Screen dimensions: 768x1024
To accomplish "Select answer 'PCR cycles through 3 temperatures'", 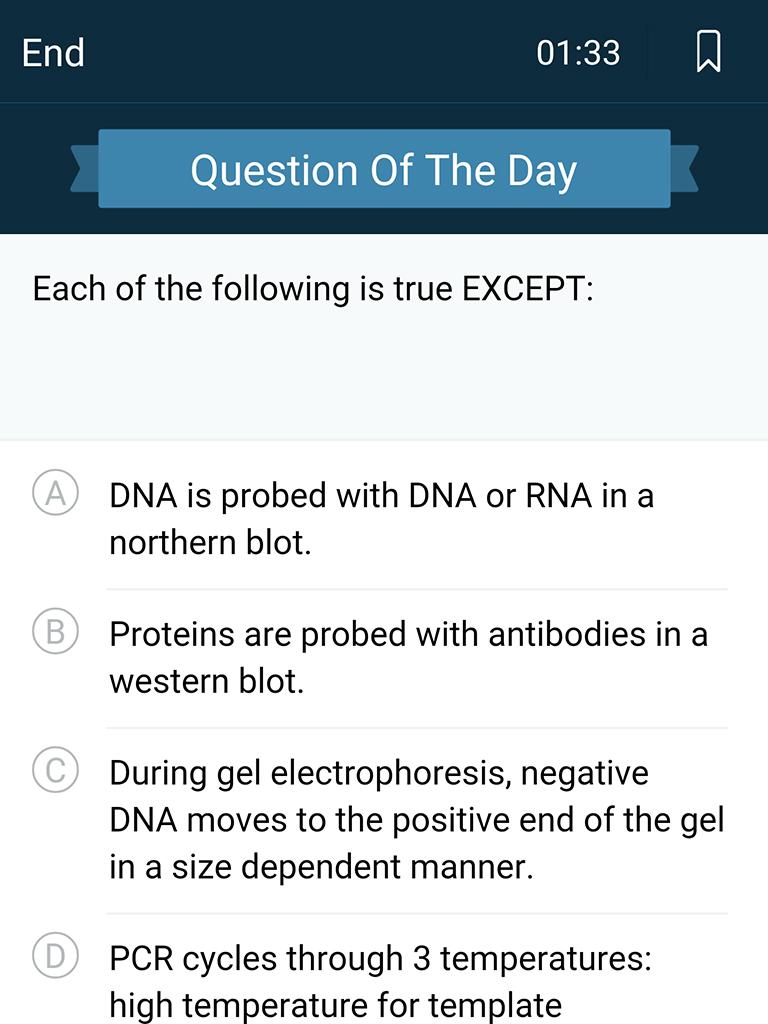I will click(380, 959).
